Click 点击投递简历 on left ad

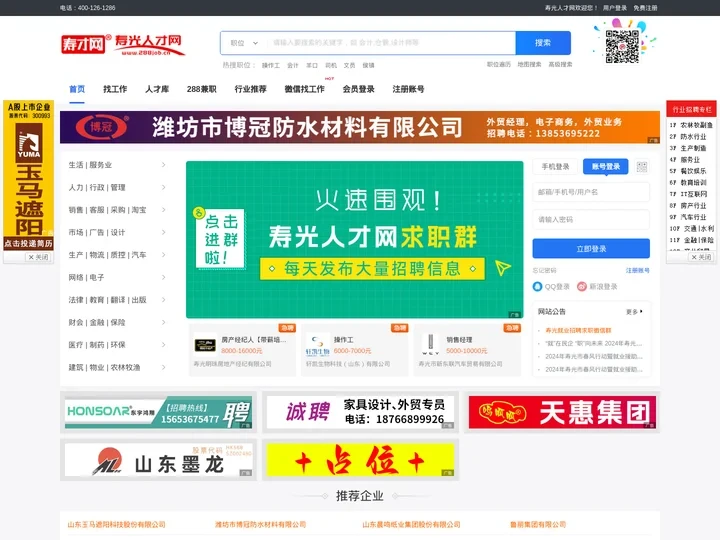coord(28,243)
